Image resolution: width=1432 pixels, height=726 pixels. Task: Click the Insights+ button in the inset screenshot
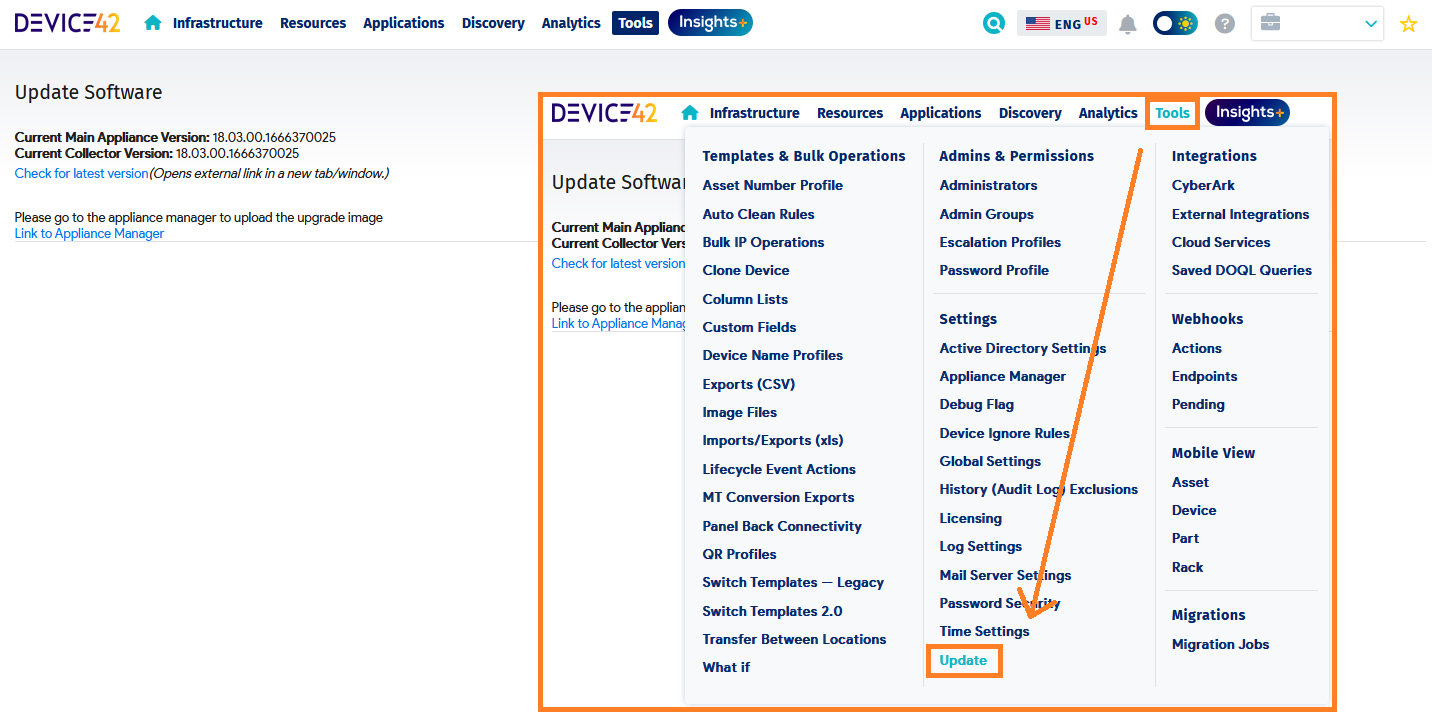click(x=1247, y=113)
